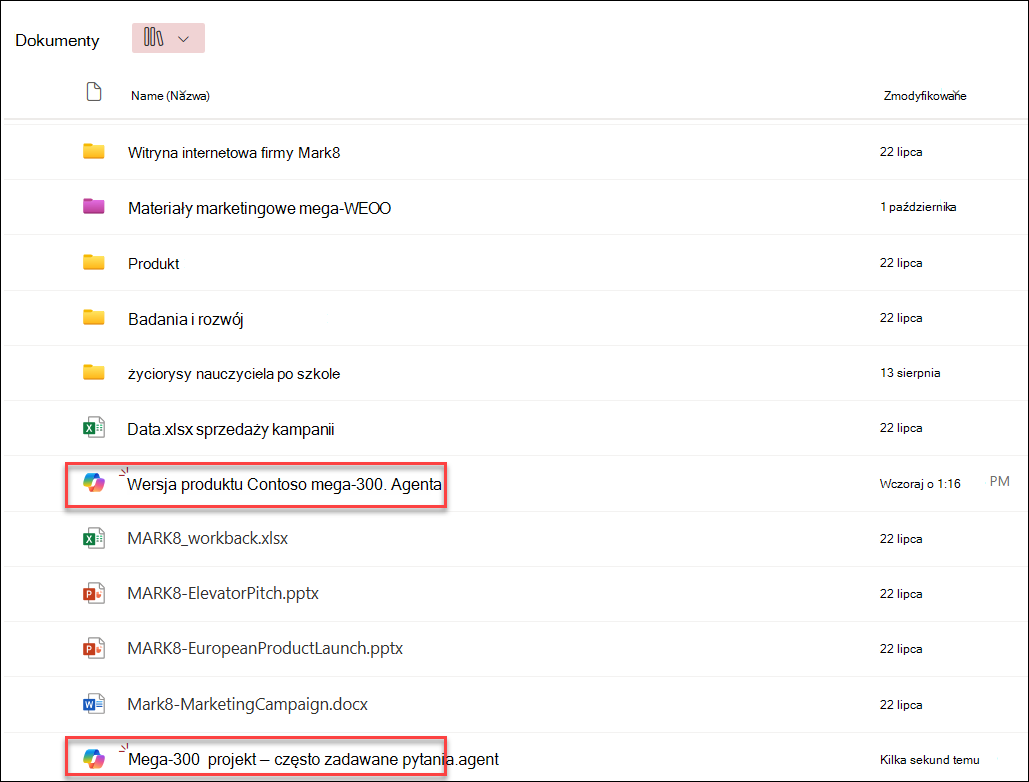Viewport: 1029px width, 782px height.
Task: Click '22 lipca' date in Mark8-MarketingCampaign.docx row
Action: [x=901, y=705]
